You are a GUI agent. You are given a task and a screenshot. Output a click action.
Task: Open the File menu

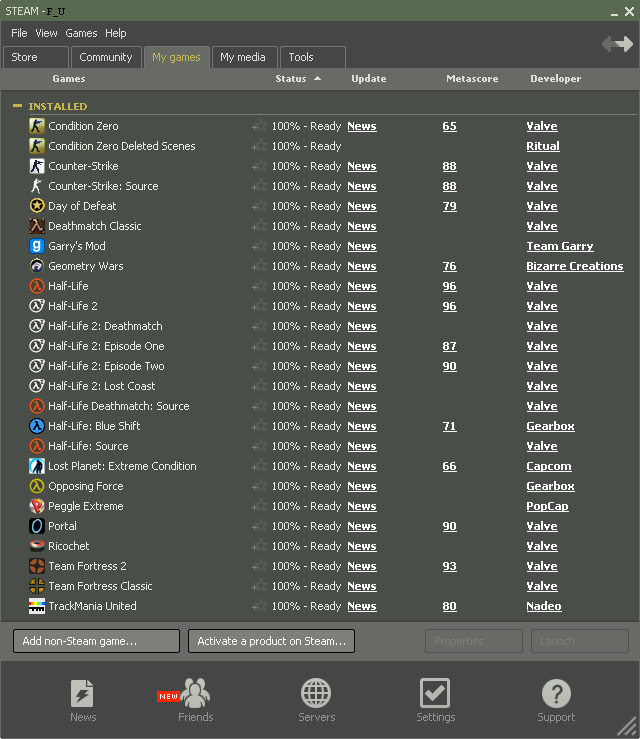19,33
